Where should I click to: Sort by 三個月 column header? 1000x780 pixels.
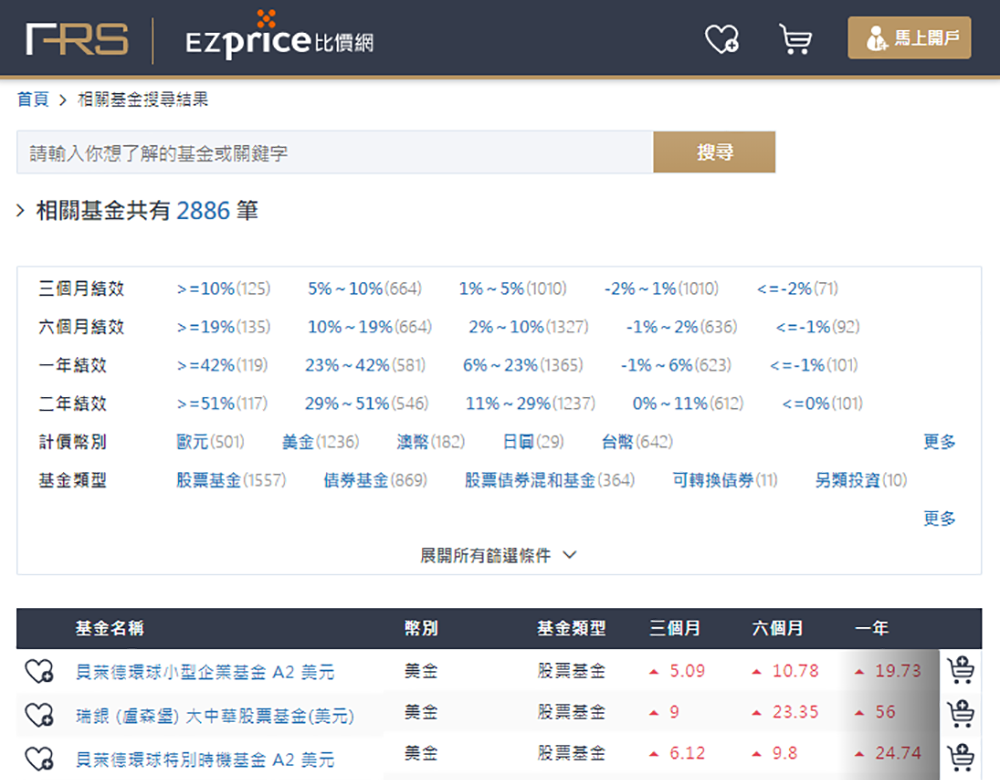pos(675,628)
